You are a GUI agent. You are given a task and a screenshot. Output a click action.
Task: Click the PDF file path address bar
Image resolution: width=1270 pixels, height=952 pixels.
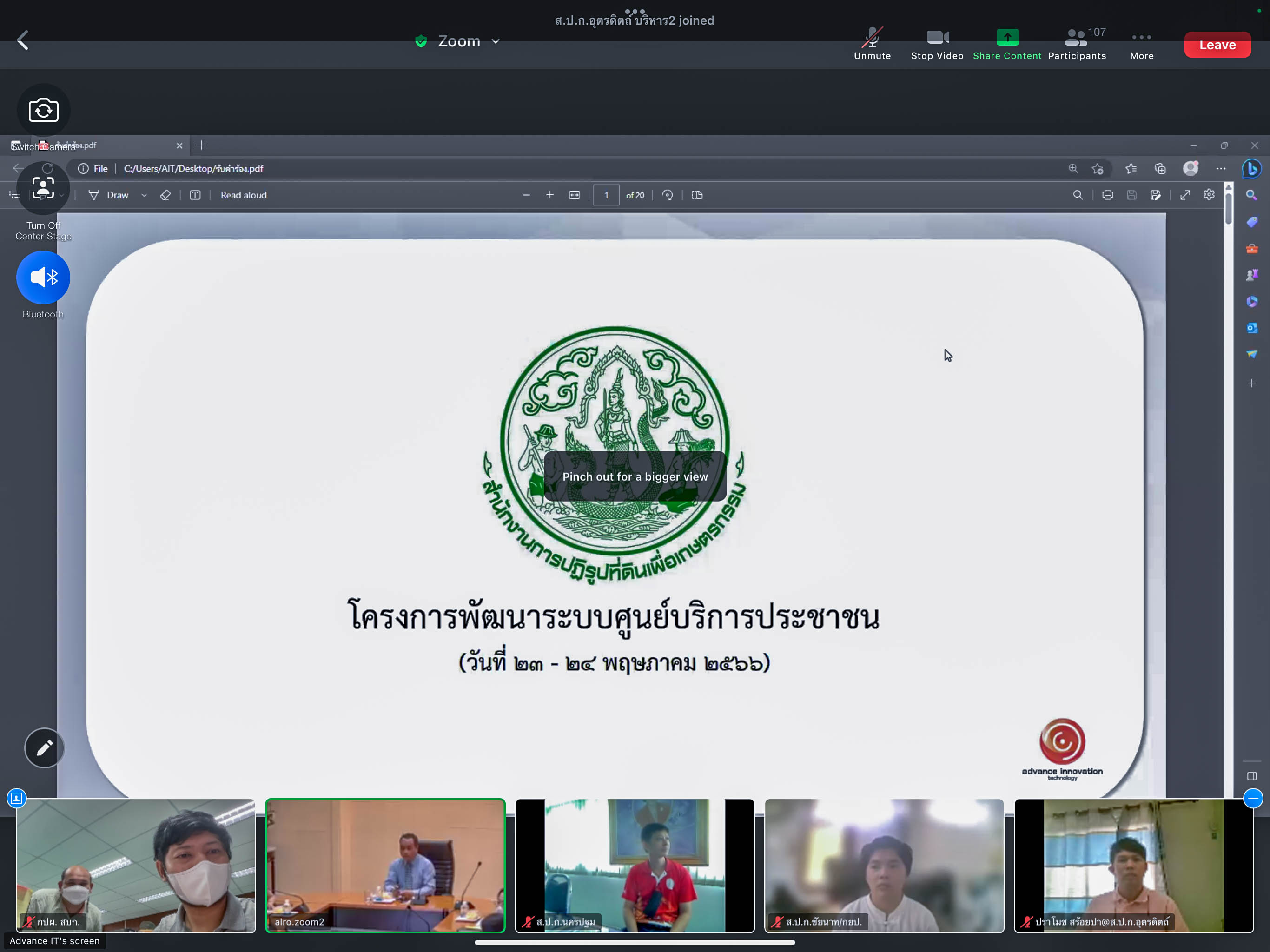[193, 169]
